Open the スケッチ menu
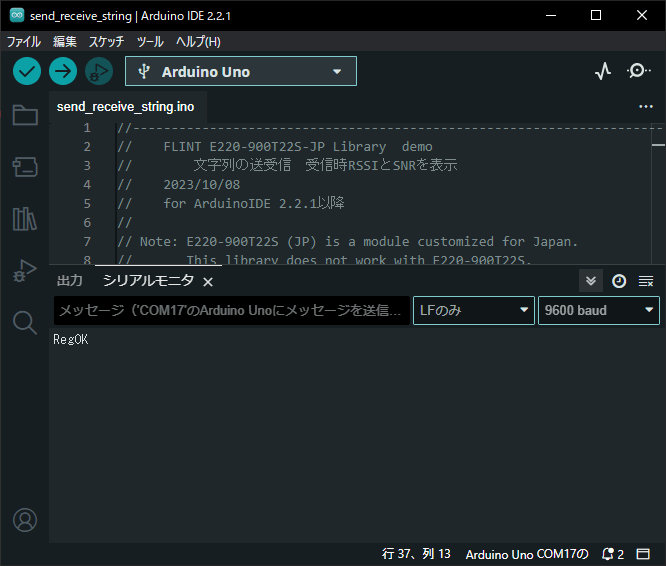Screen dimensions: 666x566 [x=106, y=42]
